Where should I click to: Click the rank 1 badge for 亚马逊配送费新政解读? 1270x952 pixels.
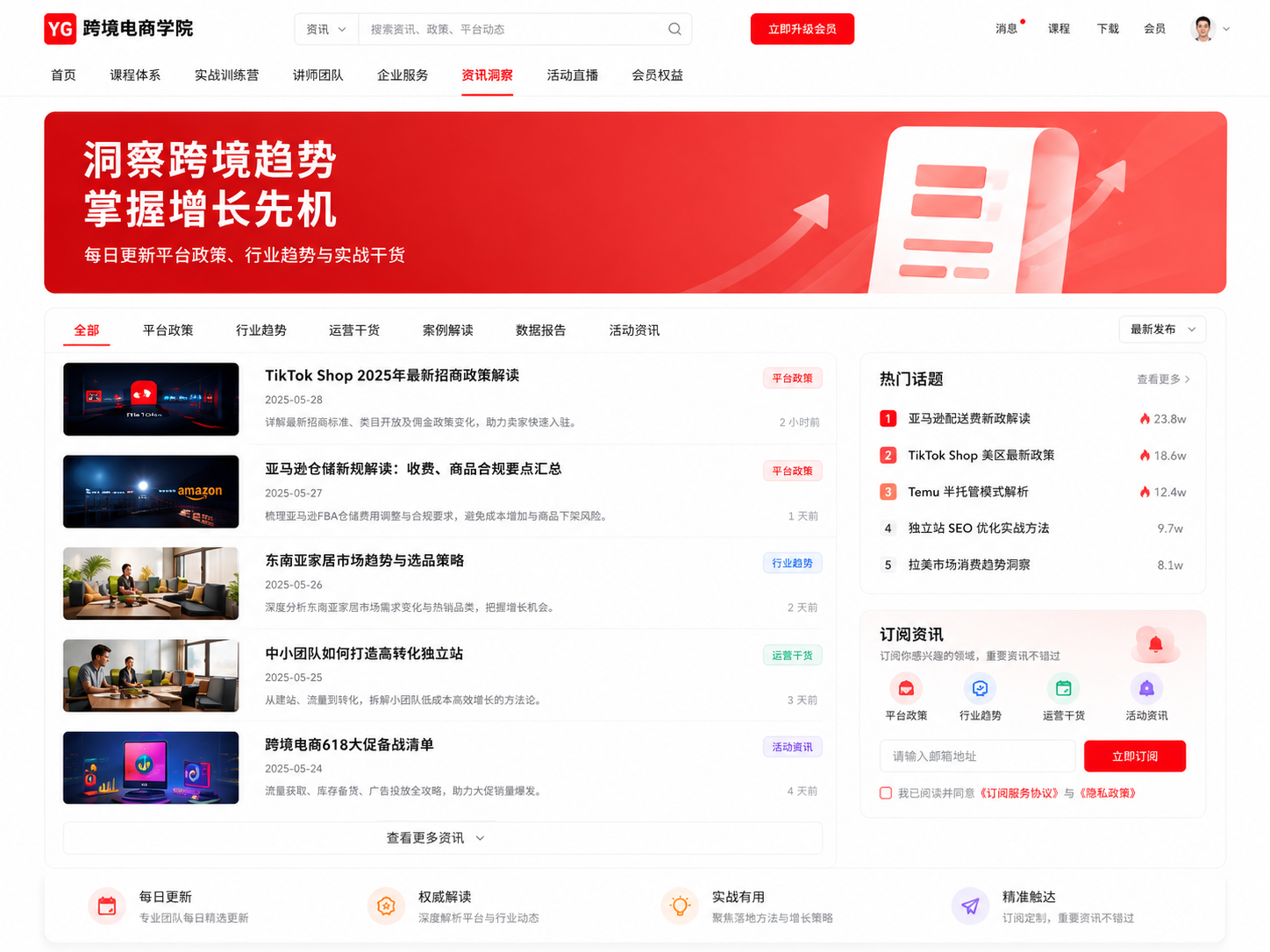[888, 419]
